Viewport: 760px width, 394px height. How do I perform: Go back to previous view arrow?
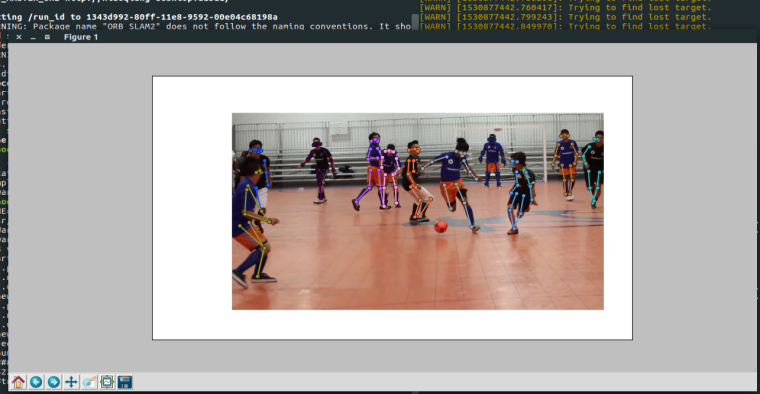(x=36, y=382)
